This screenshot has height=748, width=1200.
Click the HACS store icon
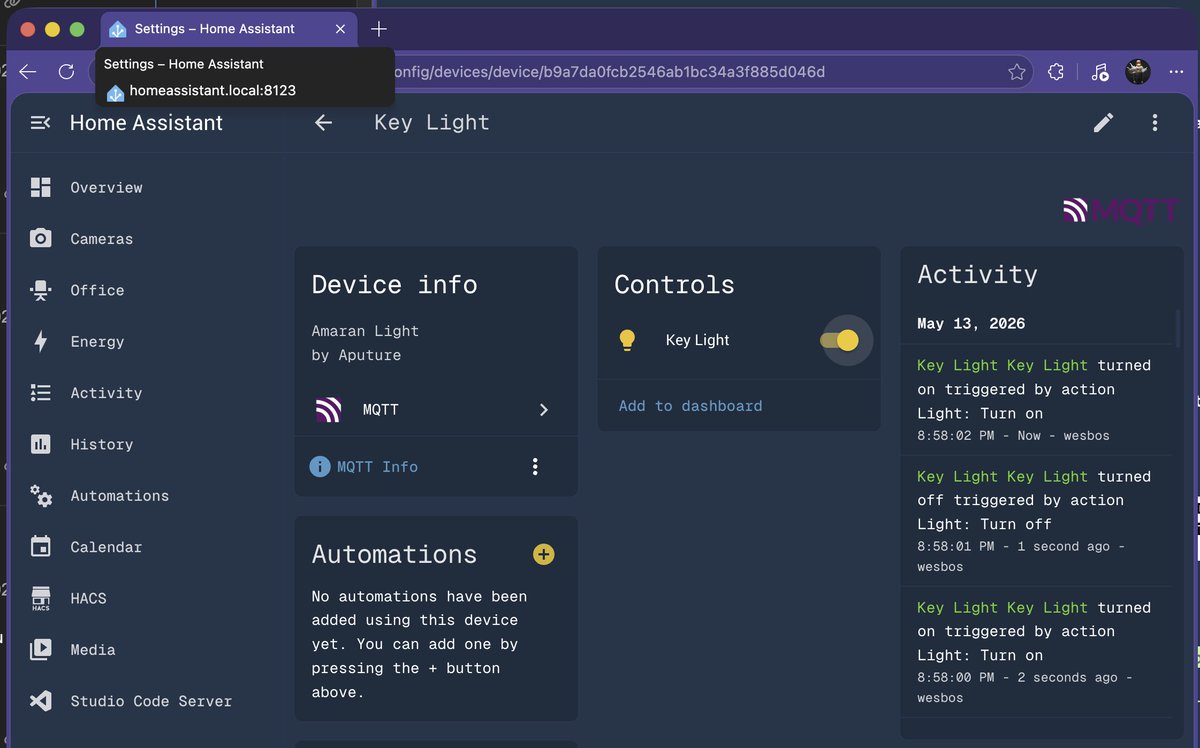coord(40,598)
